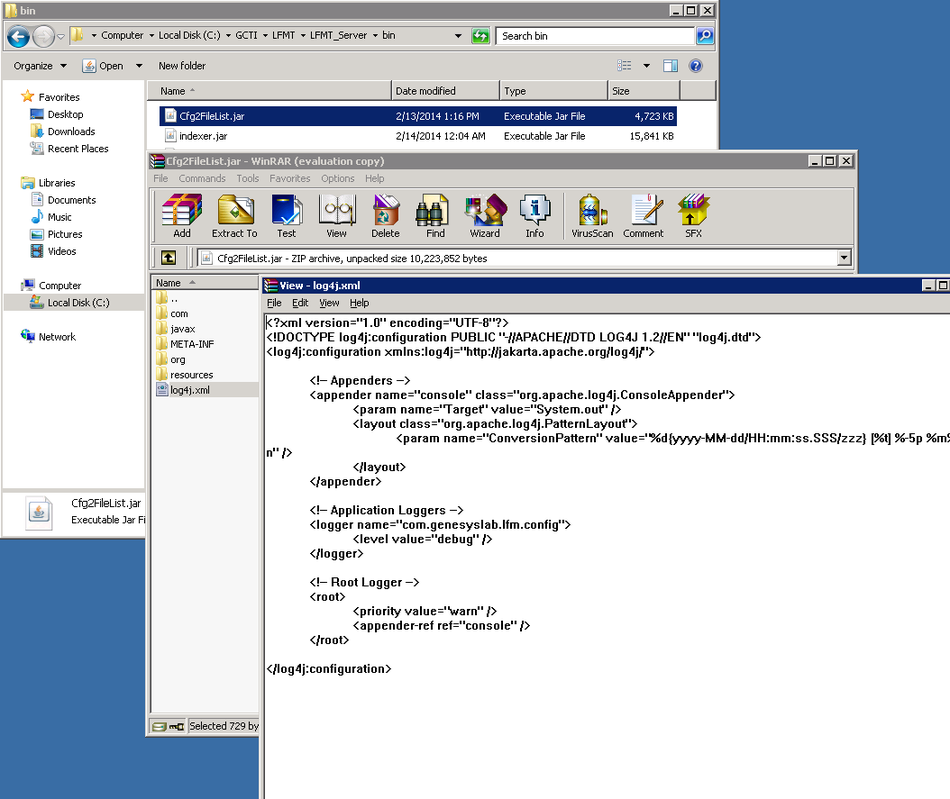The image size is (950, 799).
Task: Click the search magnifier in Explorer
Action: tap(705, 36)
